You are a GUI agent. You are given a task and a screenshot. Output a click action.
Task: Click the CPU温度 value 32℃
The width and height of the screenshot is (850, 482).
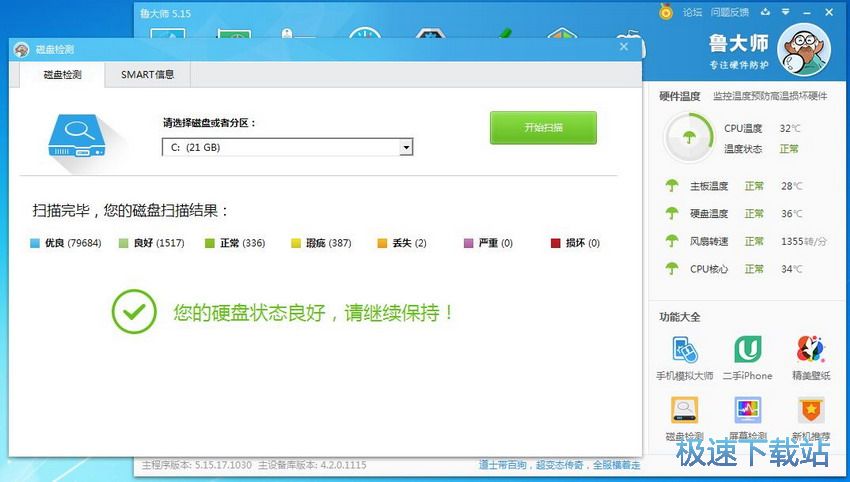[x=790, y=128]
